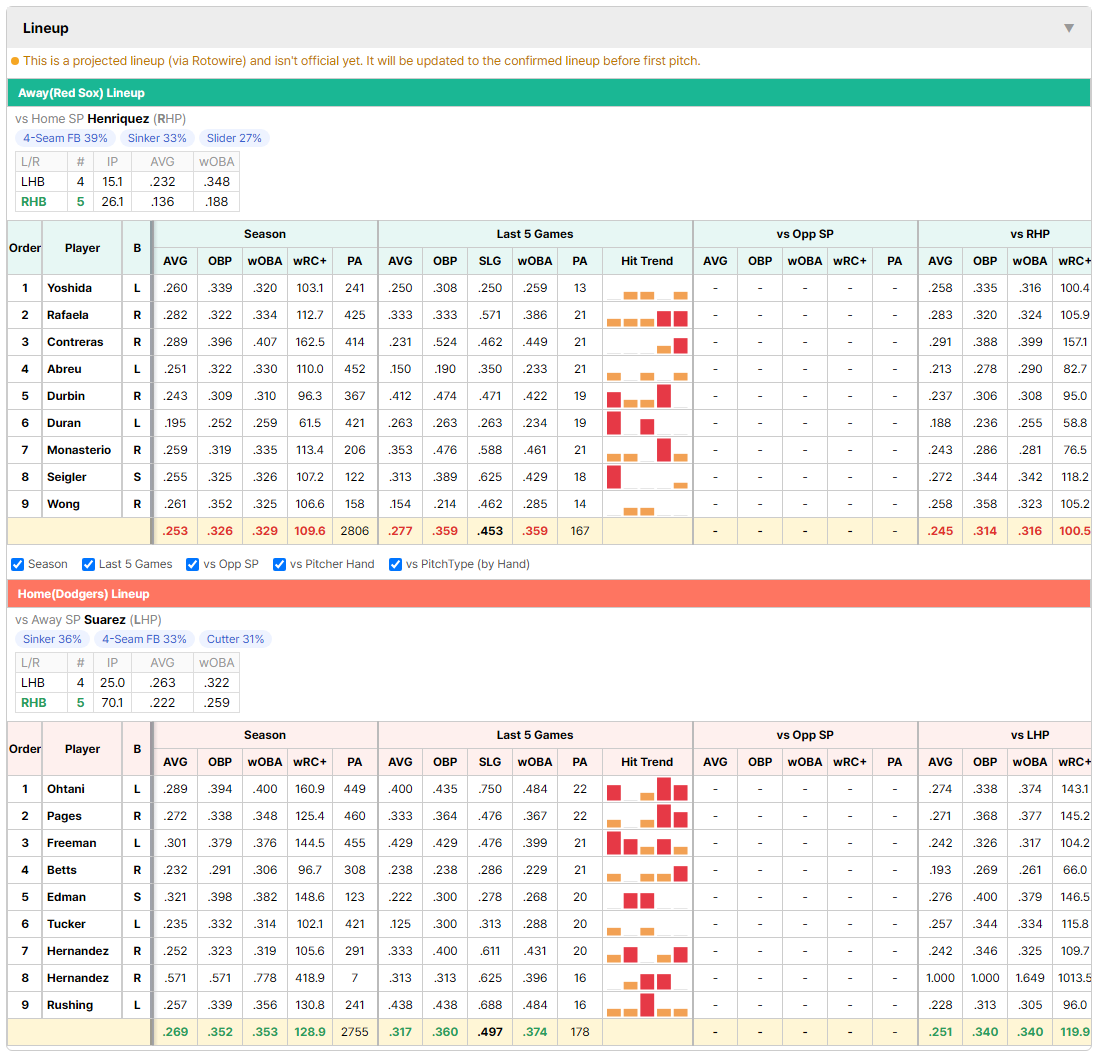Viewport: 1098px width, 1057px height.
Task: Click Rafaela's Hit Trend bars
Action: (x=647, y=315)
